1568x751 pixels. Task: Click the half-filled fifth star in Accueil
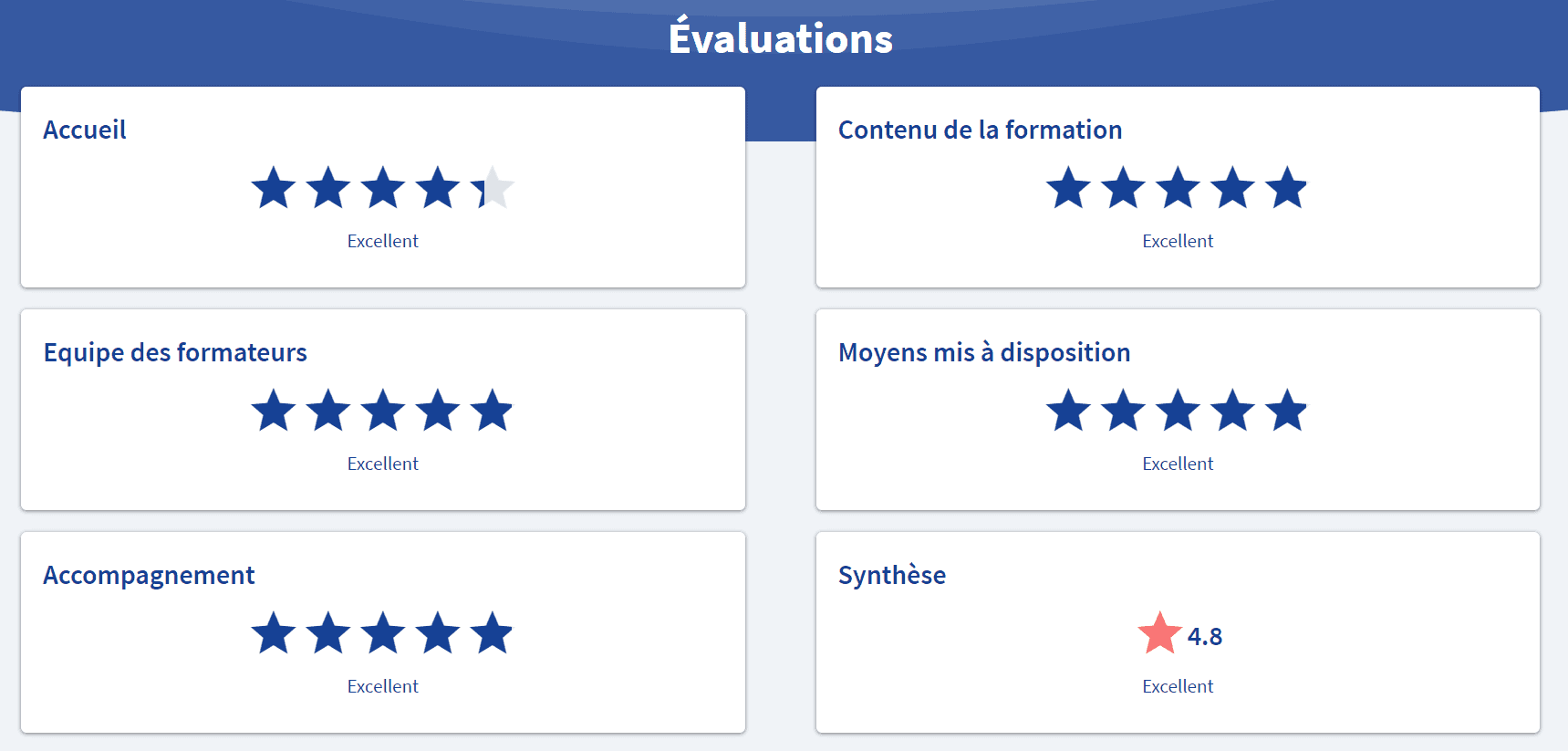(493, 188)
